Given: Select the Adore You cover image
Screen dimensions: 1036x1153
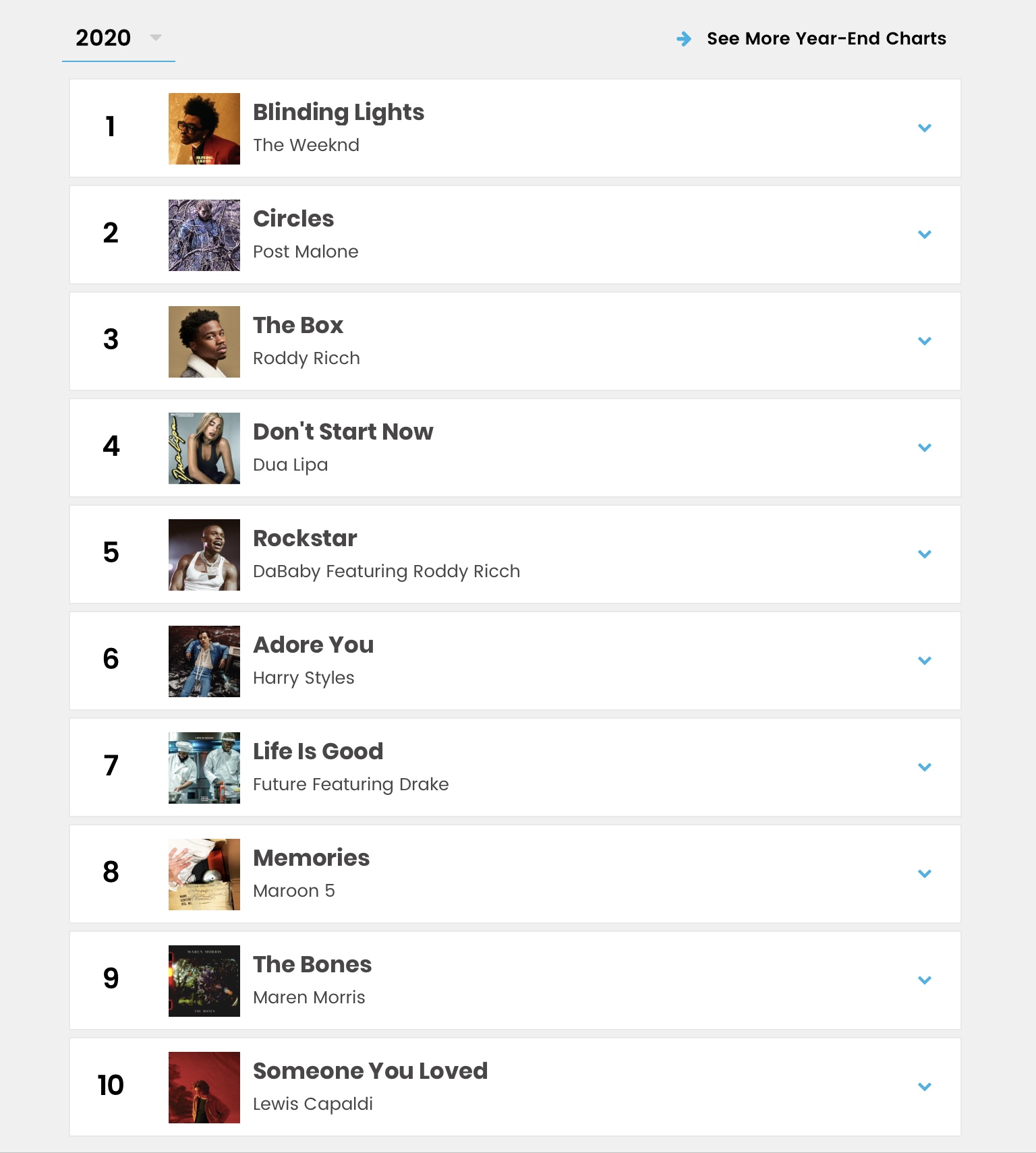Looking at the screenshot, I should tap(204, 661).
